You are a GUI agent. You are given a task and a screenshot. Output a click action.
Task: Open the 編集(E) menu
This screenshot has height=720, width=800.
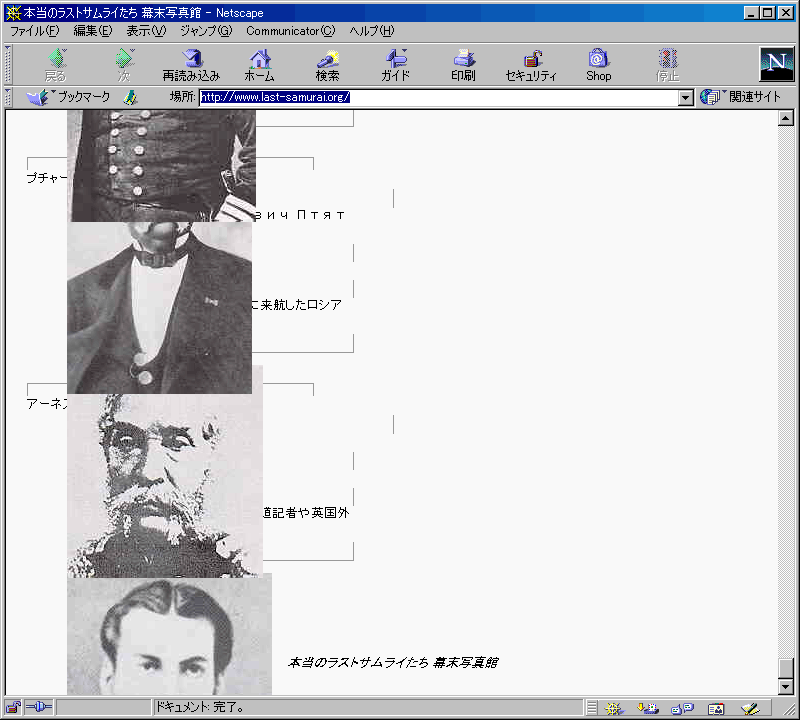pyautogui.click(x=92, y=31)
